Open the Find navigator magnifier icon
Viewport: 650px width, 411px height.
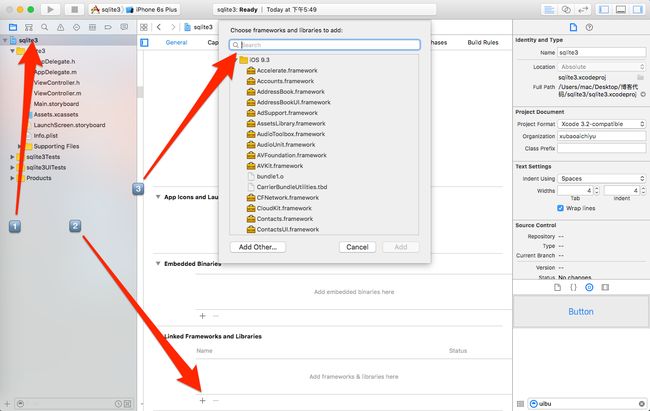[44, 27]
